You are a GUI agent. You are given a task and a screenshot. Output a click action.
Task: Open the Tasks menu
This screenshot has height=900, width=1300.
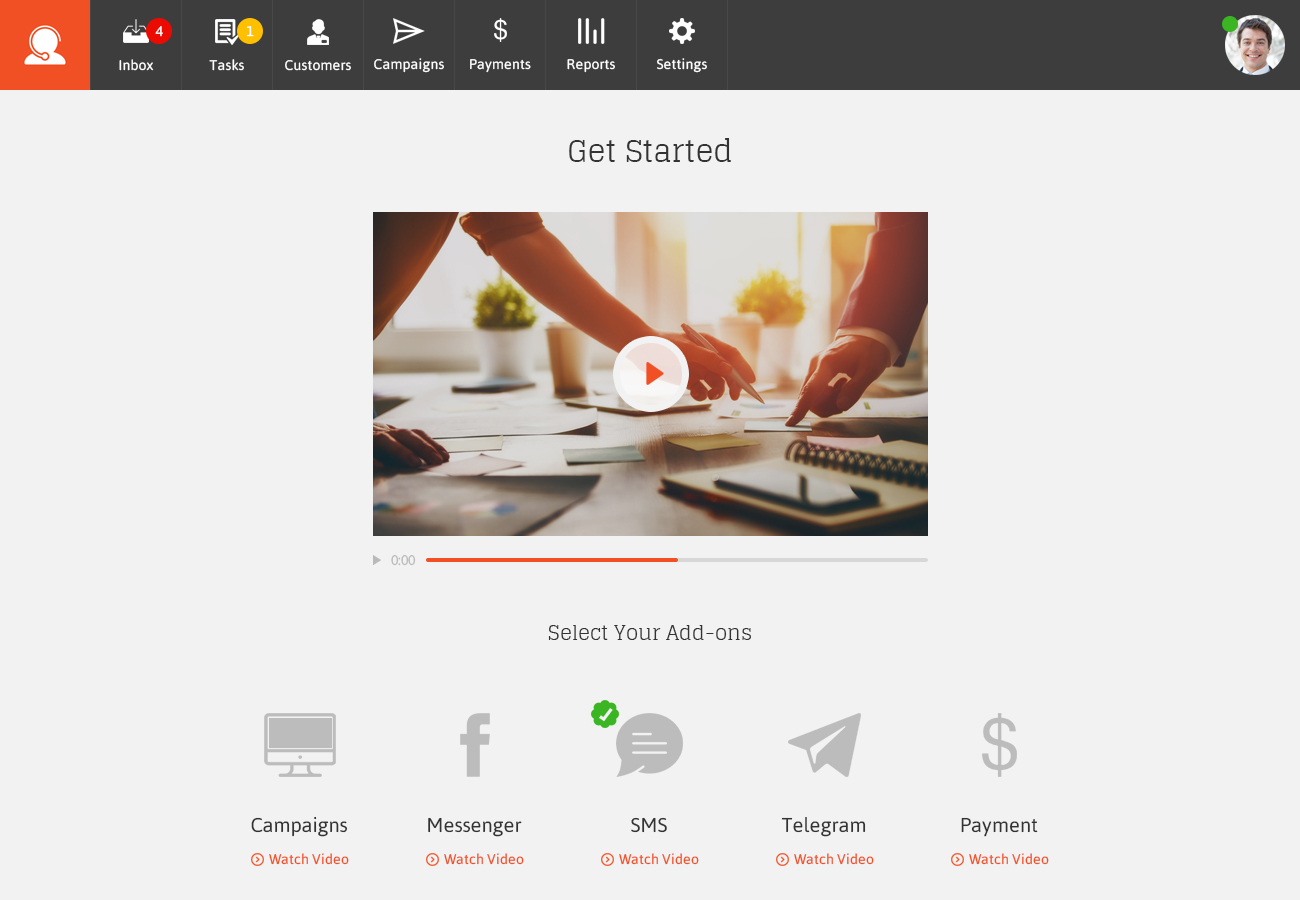tap(227, 45)
